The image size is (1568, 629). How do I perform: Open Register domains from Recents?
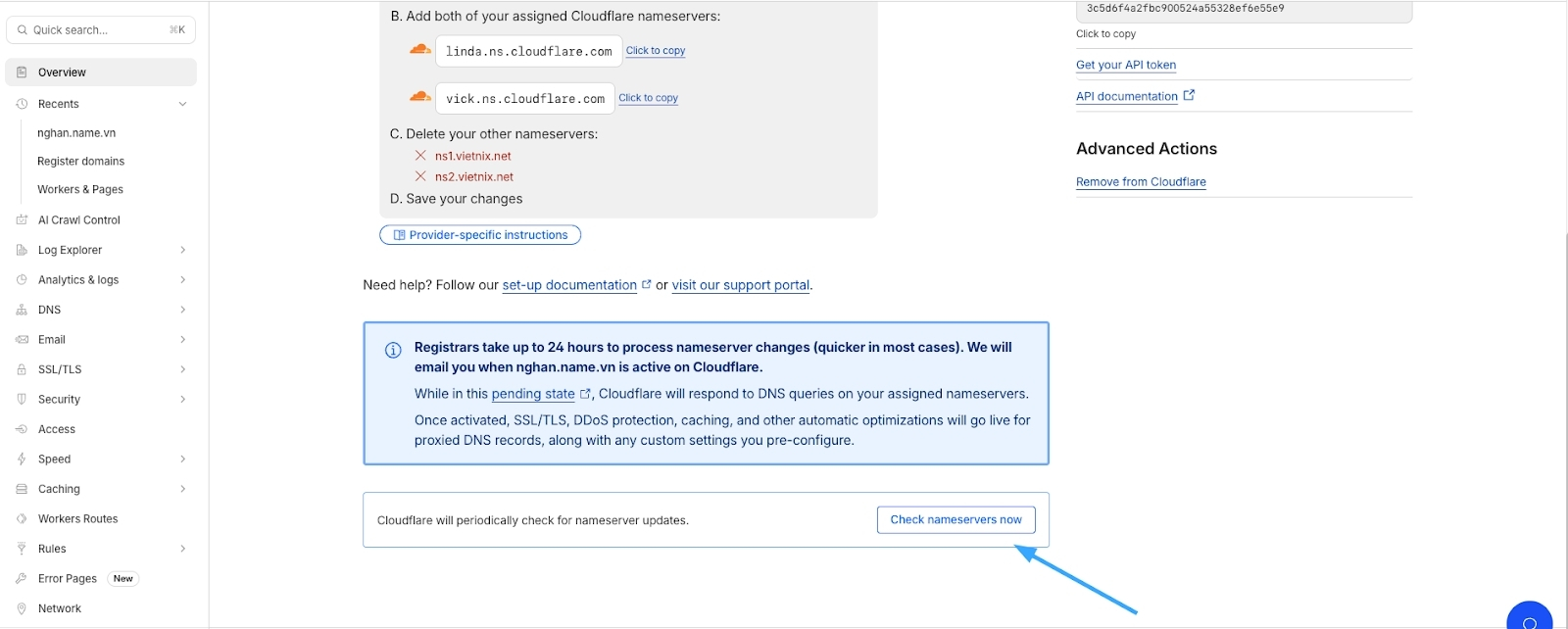[x=81, y=162]
